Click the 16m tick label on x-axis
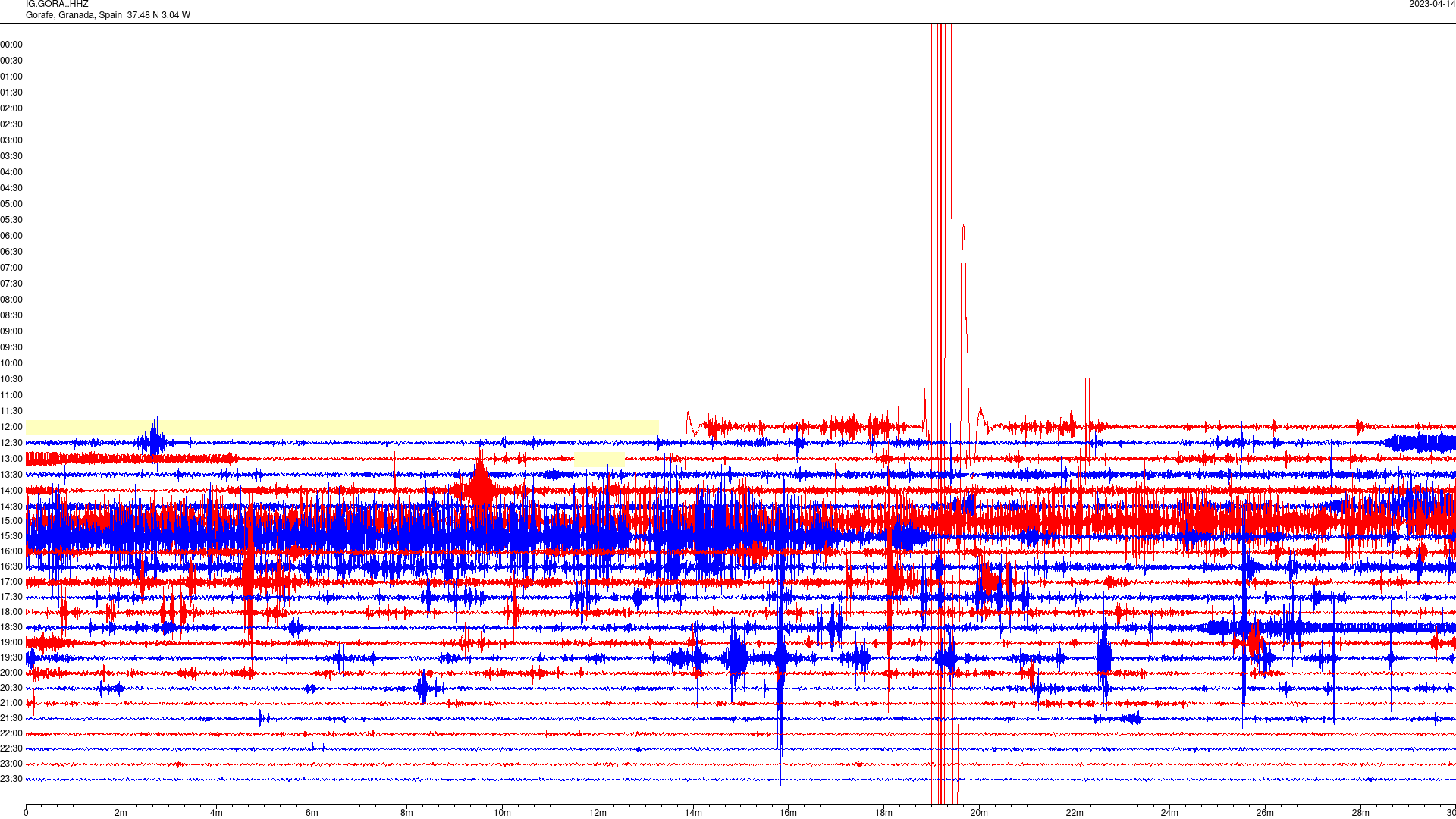This screenshot has height=819, width=1456. (789, 813)
